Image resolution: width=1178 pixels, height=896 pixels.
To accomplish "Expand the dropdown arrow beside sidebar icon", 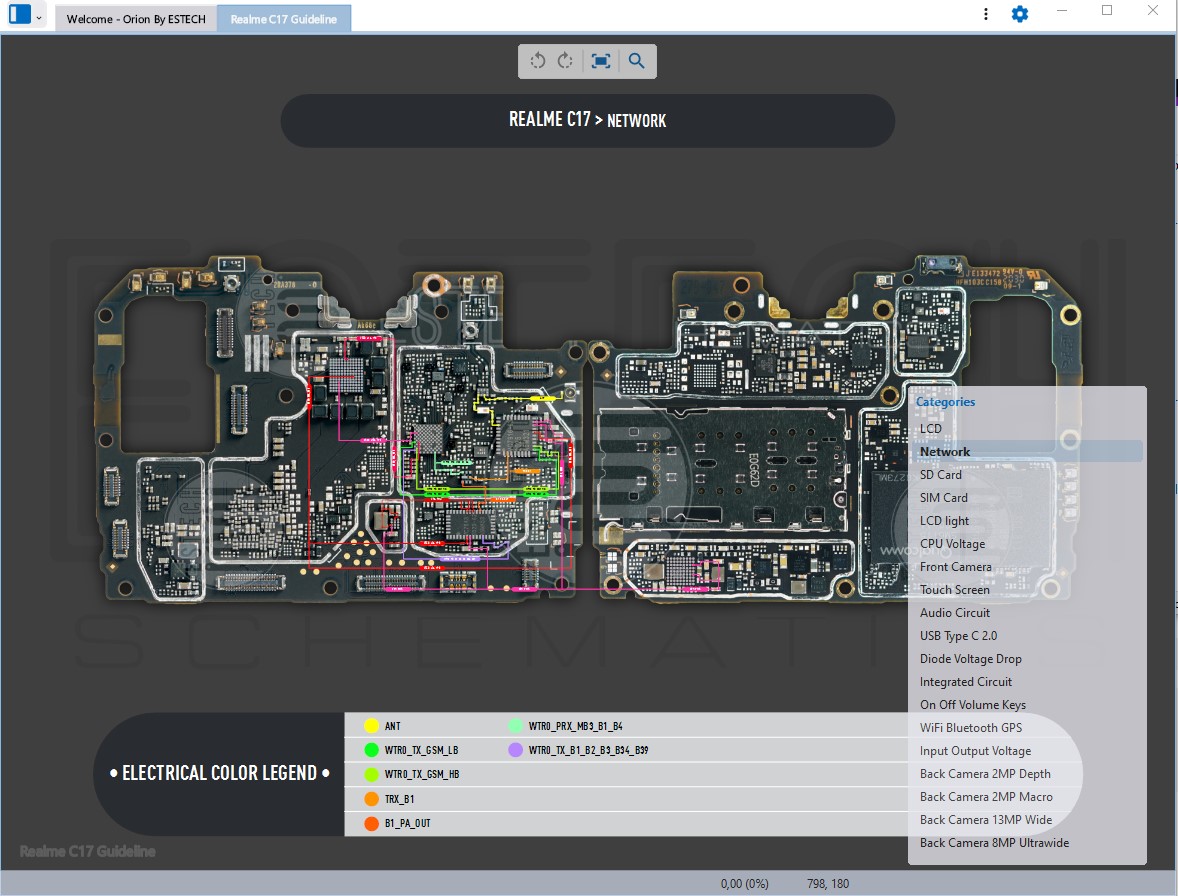I will click(x=39, y=17).
